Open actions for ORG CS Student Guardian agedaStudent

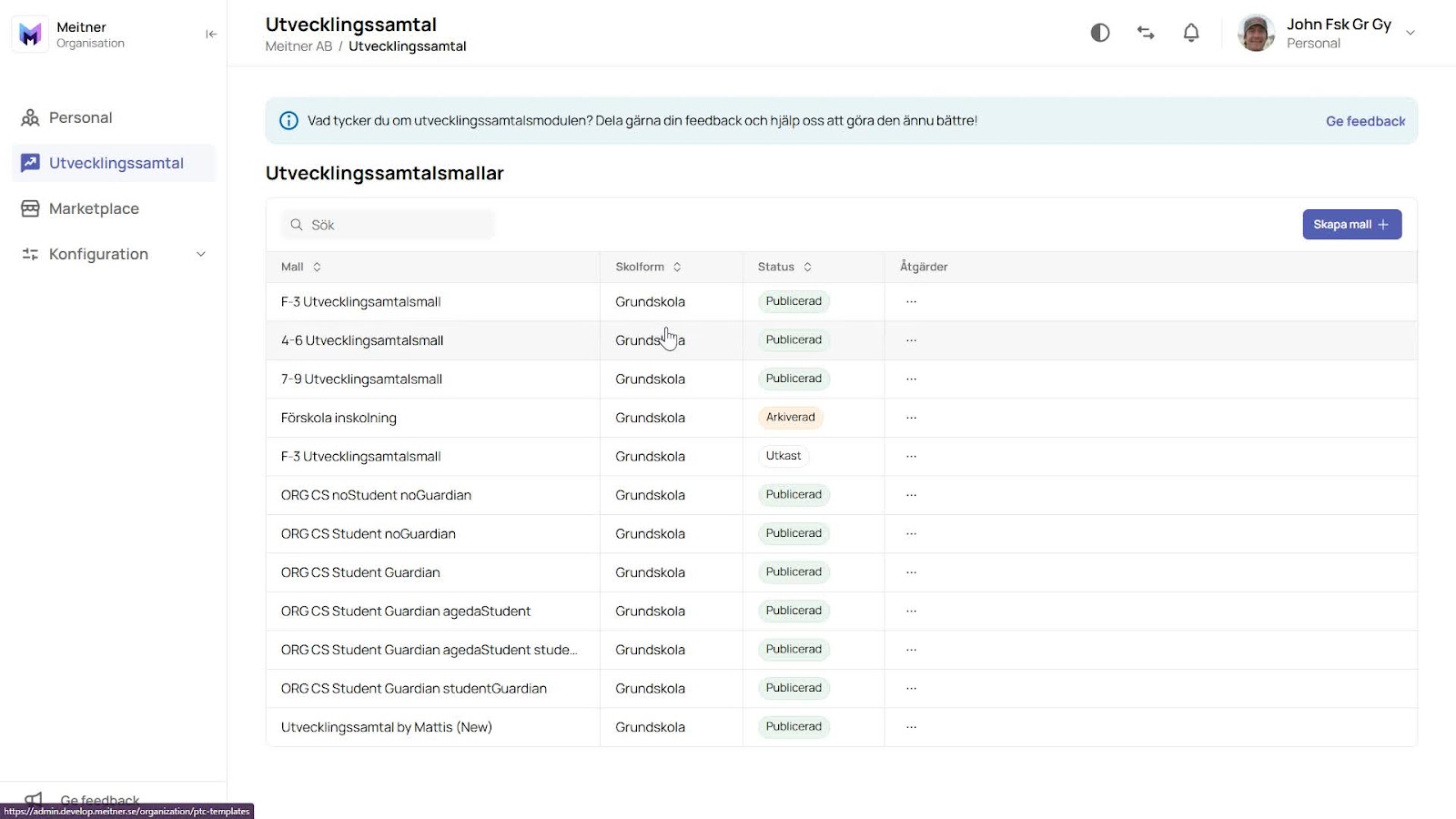click(911, 611)
